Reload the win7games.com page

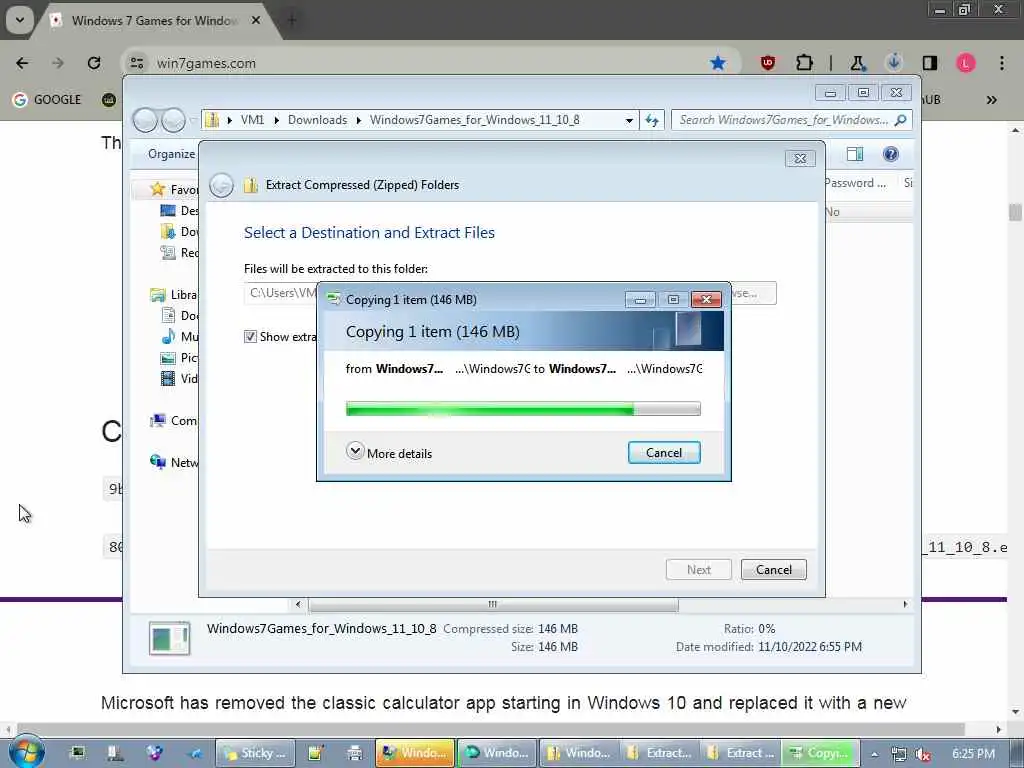point(94,63)
